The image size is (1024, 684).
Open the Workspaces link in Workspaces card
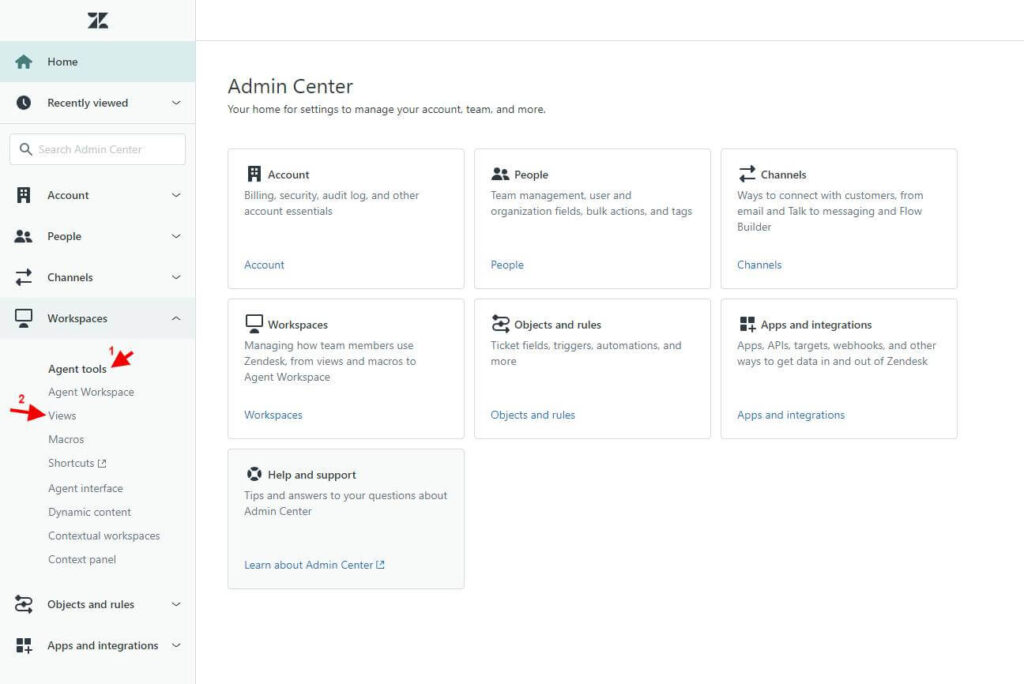point(273,415)
